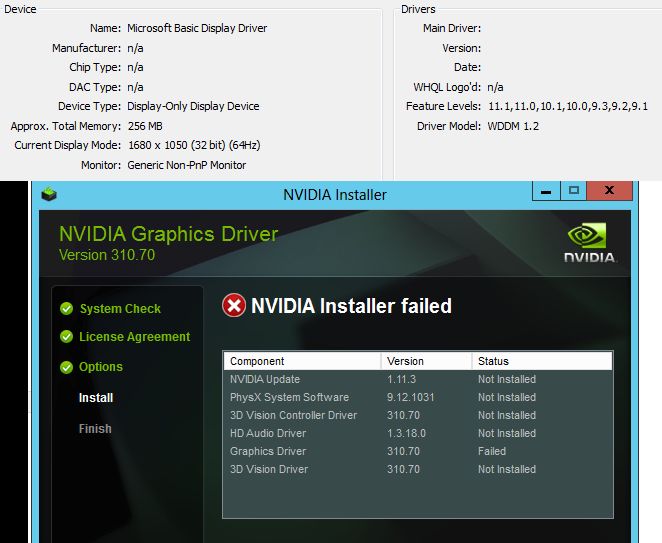Select the 3D Vision Controller Driver row
The height and width of the screenshot is (543, 662).
coord(418,415)
